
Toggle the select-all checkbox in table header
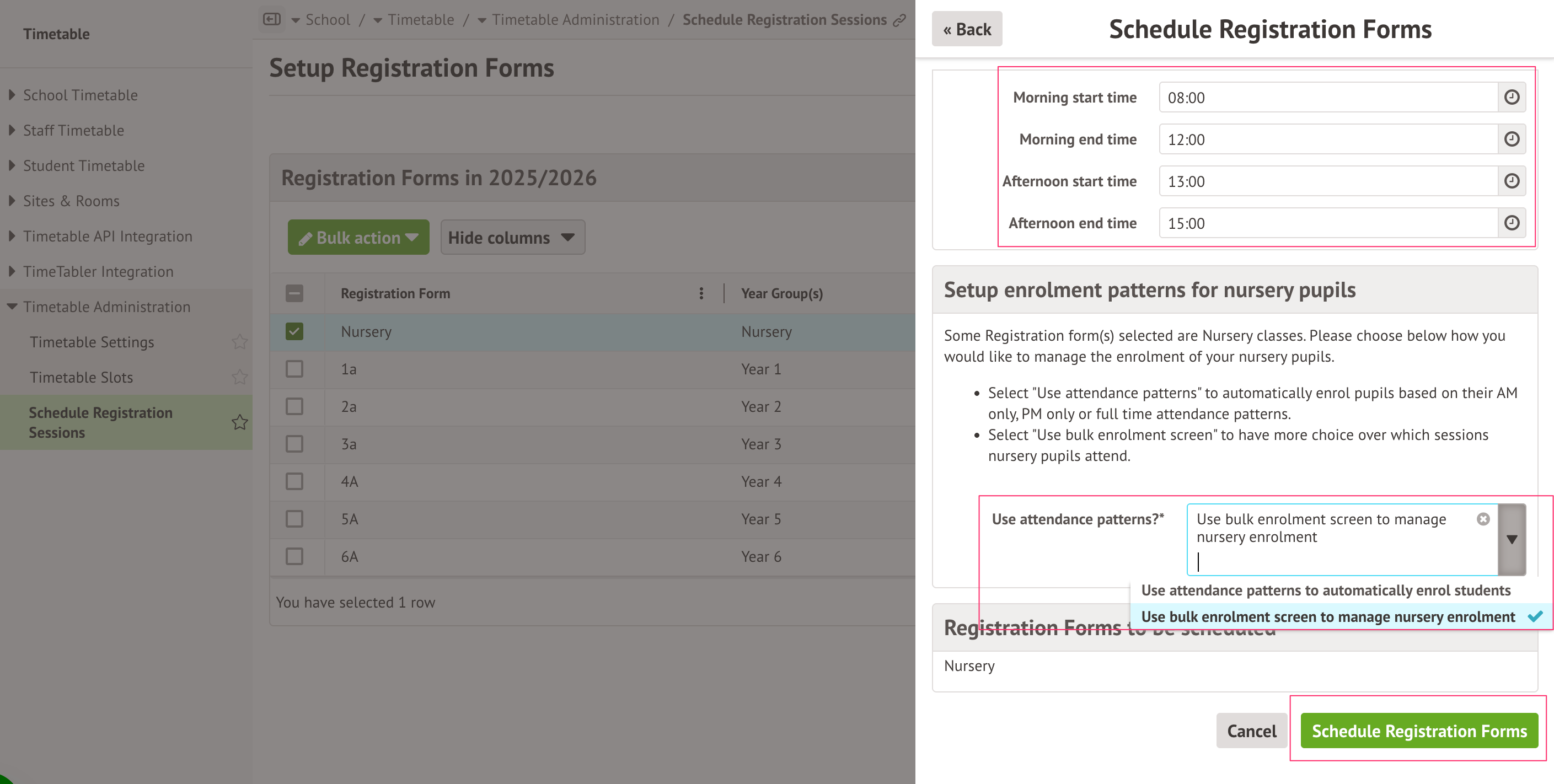coord(294,293)
